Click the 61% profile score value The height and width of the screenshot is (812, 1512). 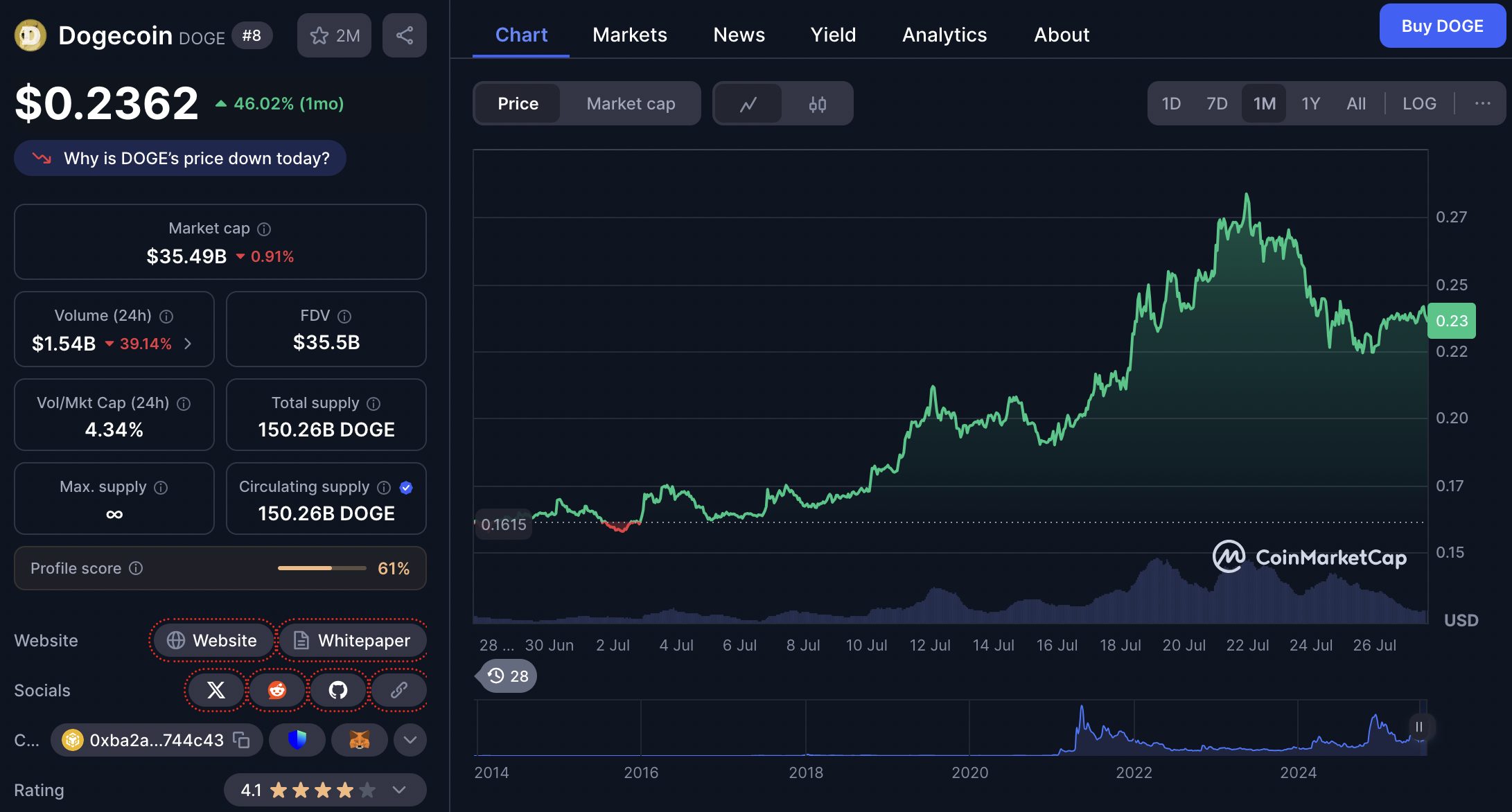coord(394,568)
